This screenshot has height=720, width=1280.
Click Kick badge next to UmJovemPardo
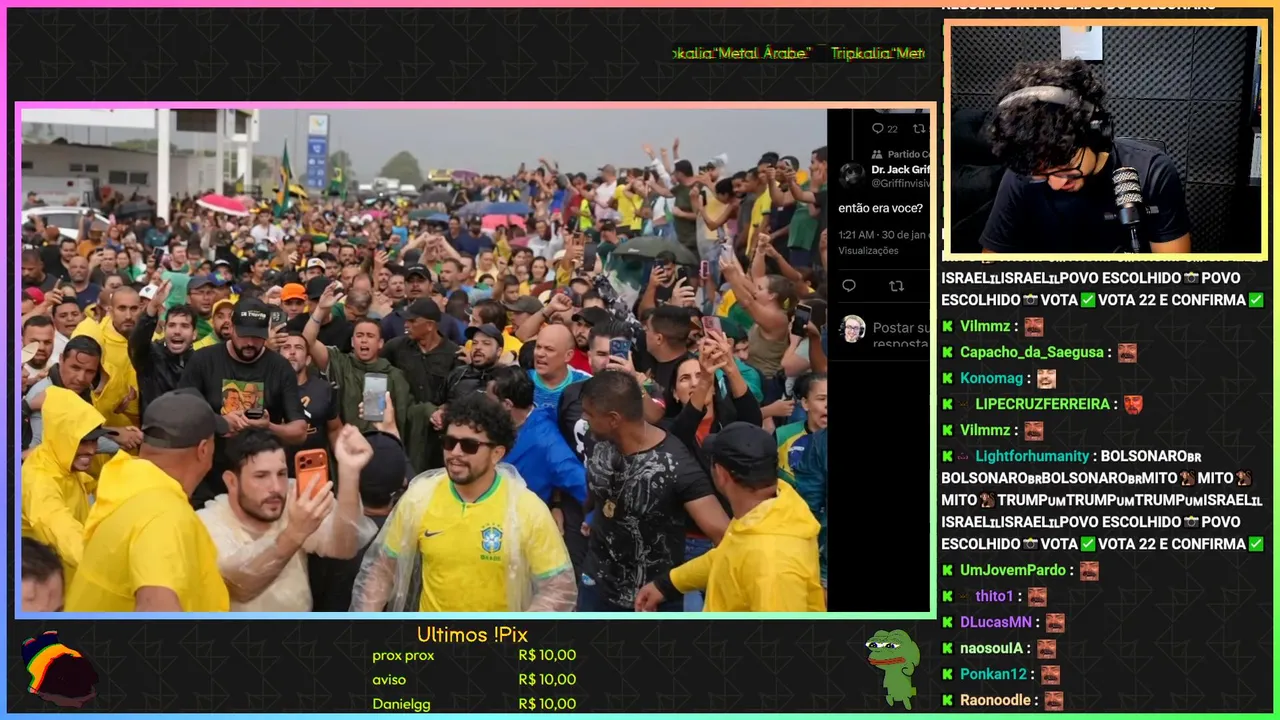point(948,570)
